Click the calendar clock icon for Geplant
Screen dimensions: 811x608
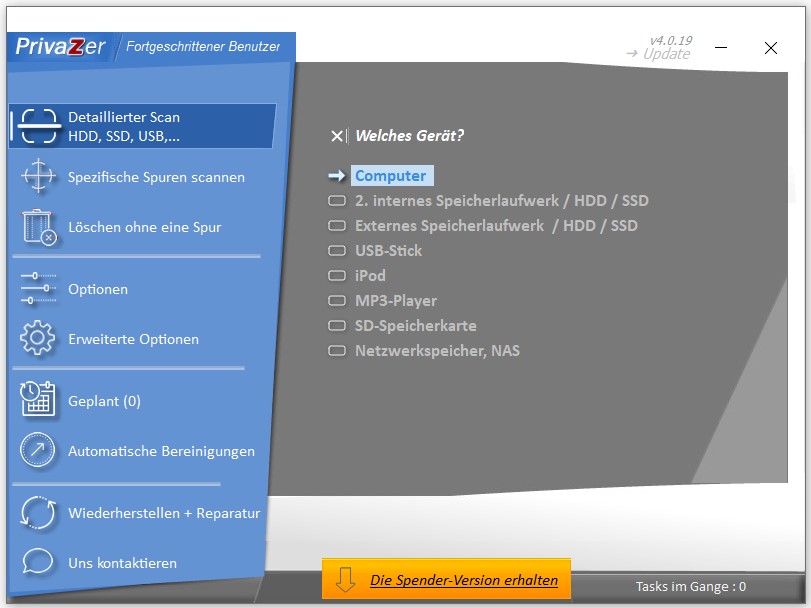(37, 399)
